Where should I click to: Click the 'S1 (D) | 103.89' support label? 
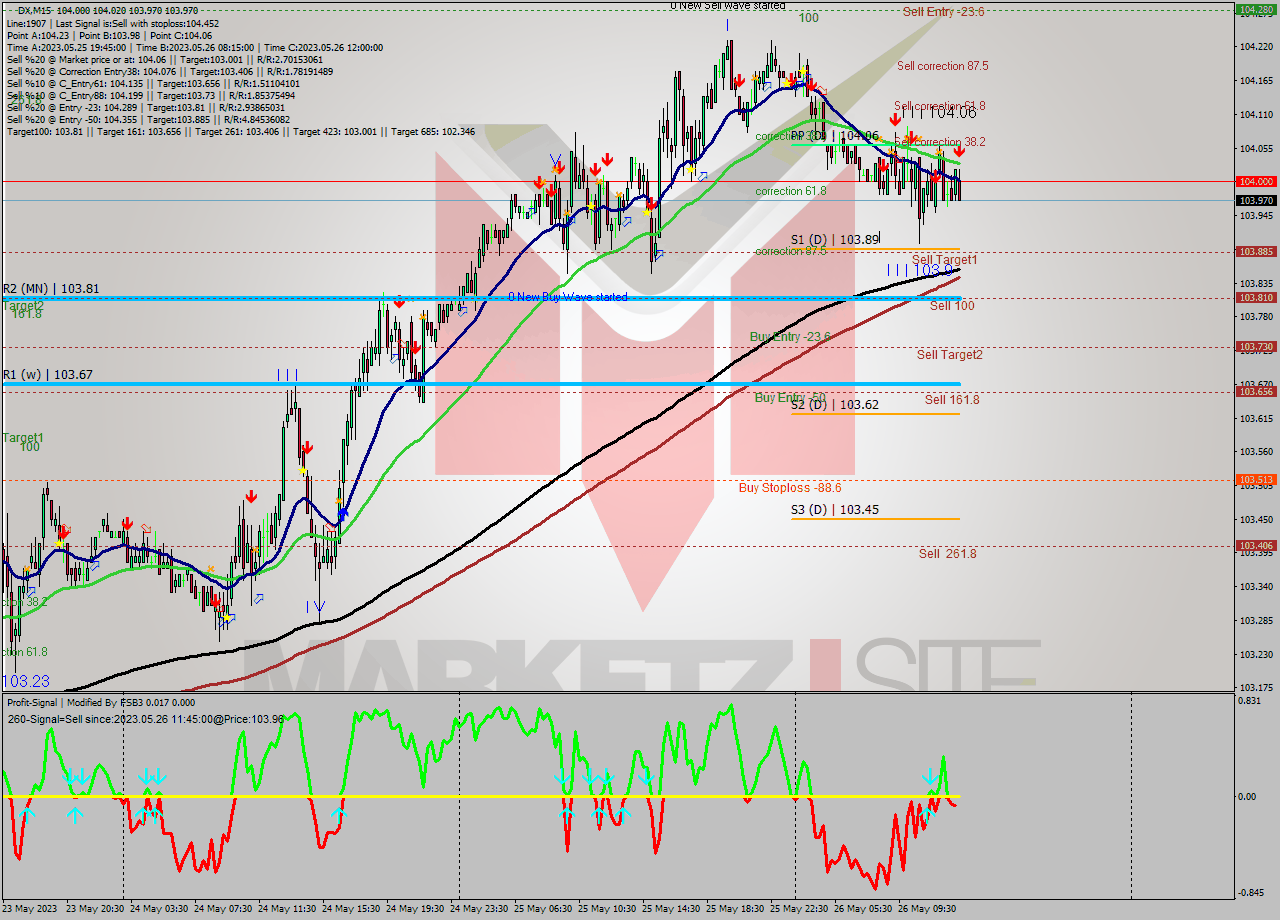(x=834, y=240)
